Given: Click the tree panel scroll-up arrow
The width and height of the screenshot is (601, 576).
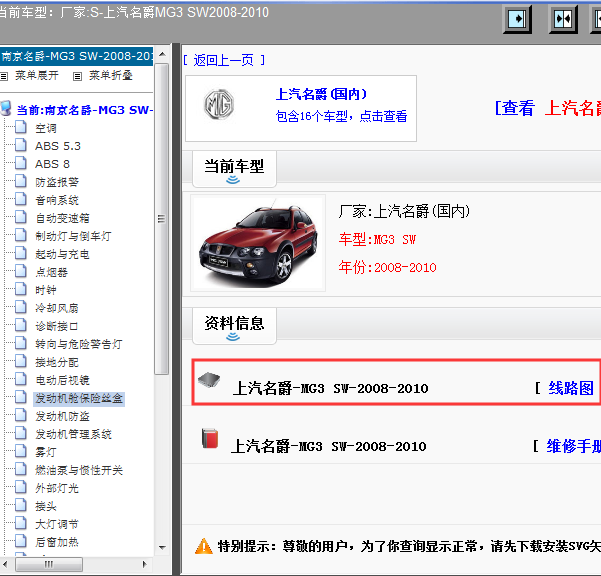Looking at the screenshot, I should click(x=162, y=54).
